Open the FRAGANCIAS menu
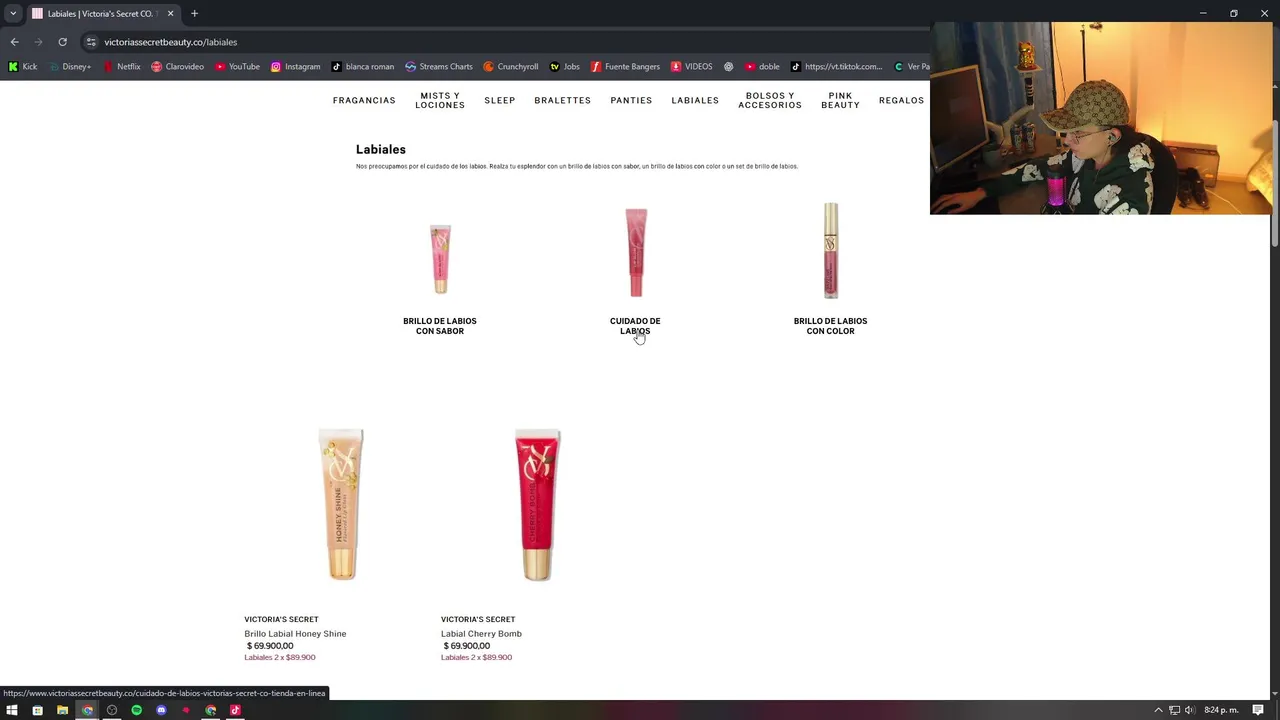The height and width of the screenshot is (720, 1280). coord(364,100)
